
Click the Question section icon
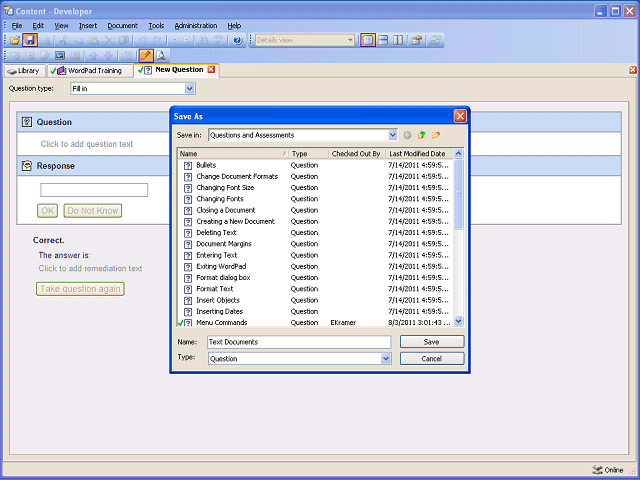click(27, 122)
